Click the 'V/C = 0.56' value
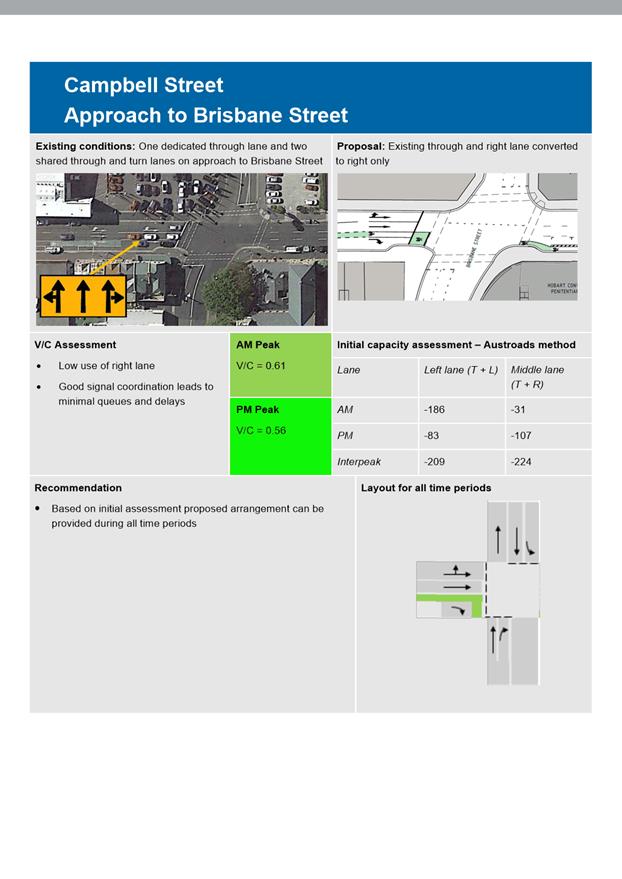Viewport: 622px width, 879px height. pyautogui.click(x=261, y=431)
